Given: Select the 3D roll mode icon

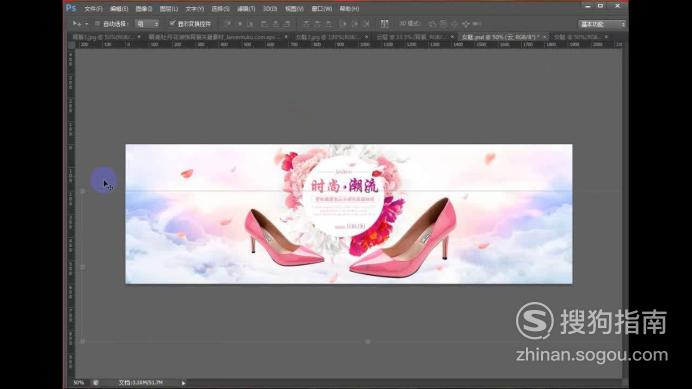Looking at the screenshot, I should click(444, 24).
